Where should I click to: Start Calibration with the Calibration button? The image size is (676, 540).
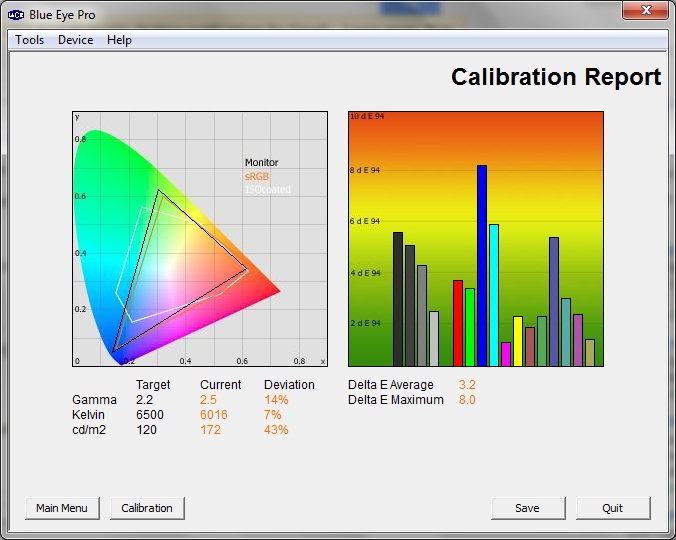tap(147, 508)
